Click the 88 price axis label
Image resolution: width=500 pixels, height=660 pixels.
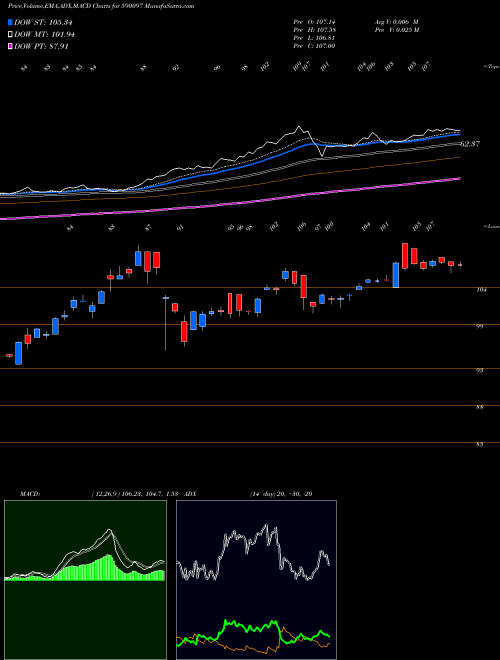[481, 407]
